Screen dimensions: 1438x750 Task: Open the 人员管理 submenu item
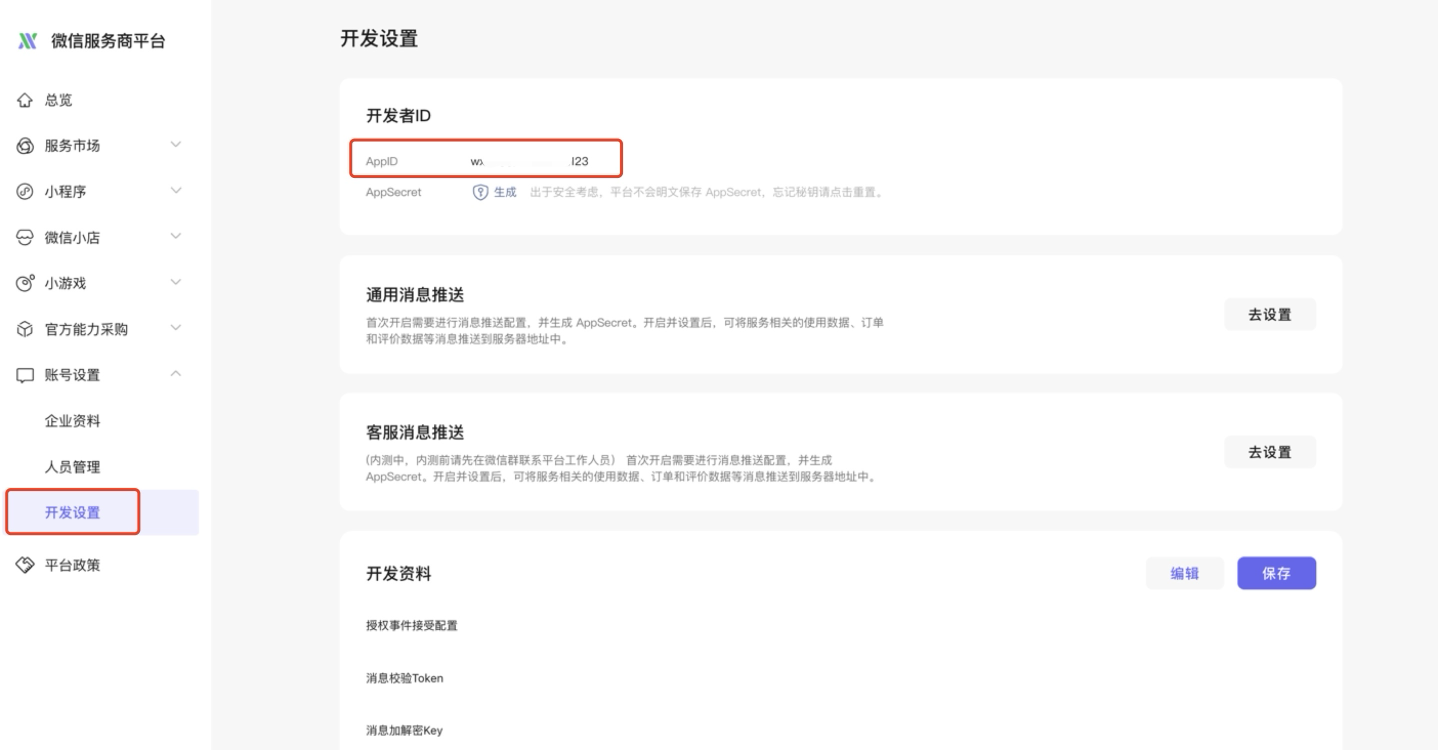tap(72, 467)
